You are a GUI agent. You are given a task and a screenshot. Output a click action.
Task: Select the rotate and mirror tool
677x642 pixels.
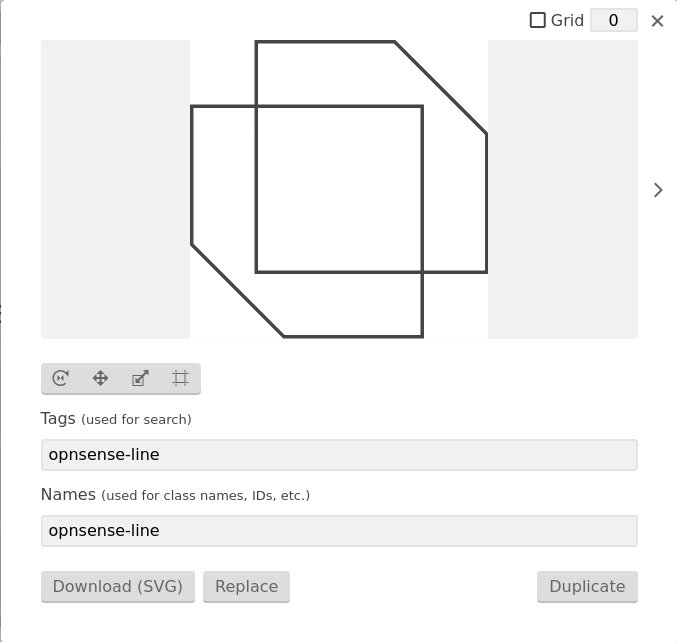pyautogui.click(x=60, y=378)
